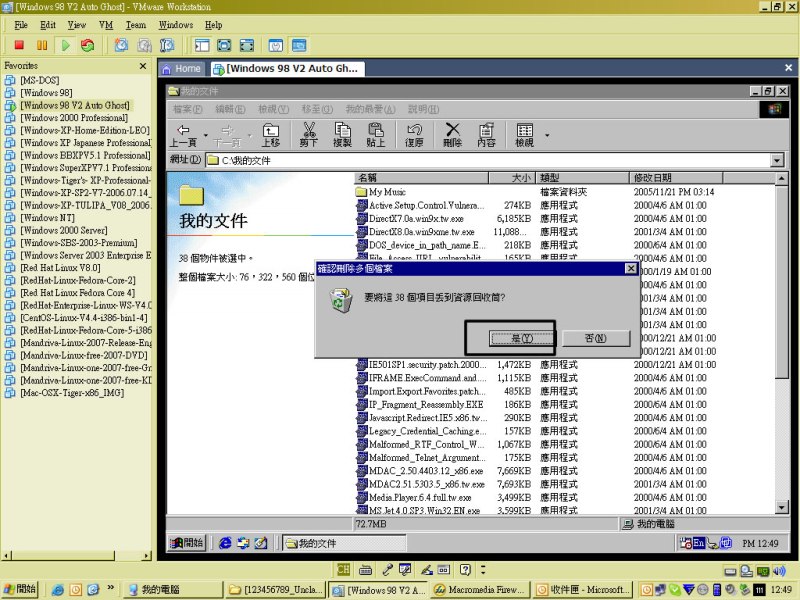Click the 刪除 delete X icon
This screenshot has width=800, height=600.
pyautogui.click(x=453, y=135)
